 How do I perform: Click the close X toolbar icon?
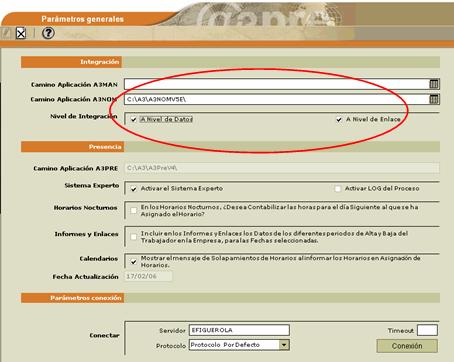pos(21,33)
